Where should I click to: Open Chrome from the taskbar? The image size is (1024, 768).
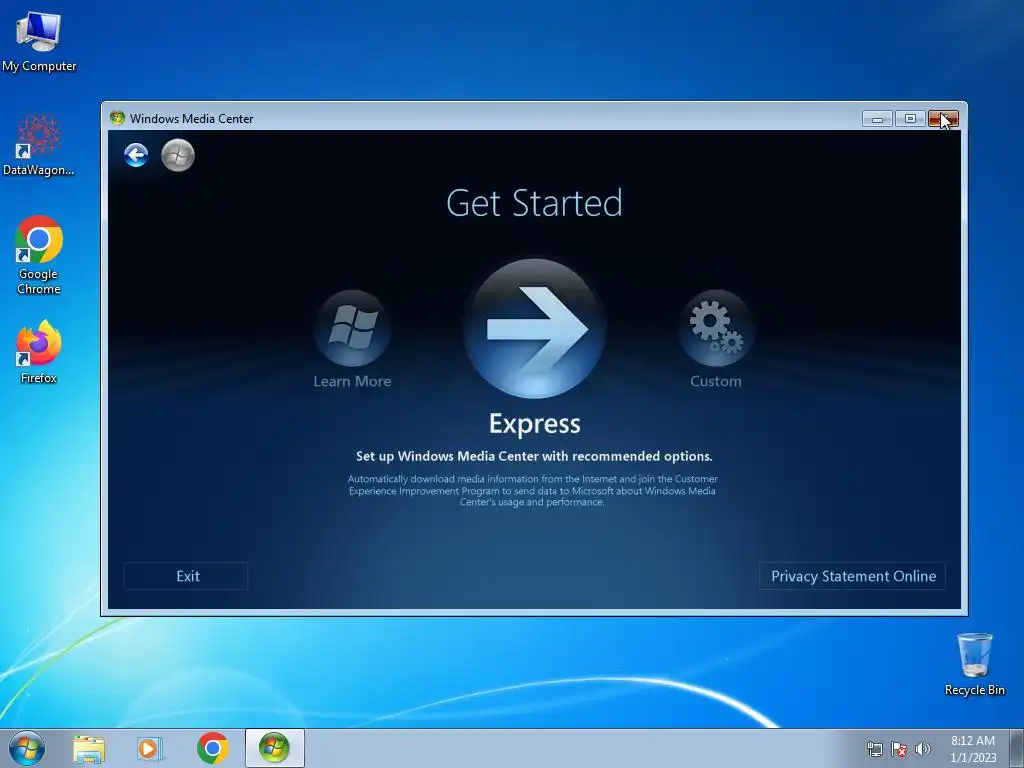point(212,748)
